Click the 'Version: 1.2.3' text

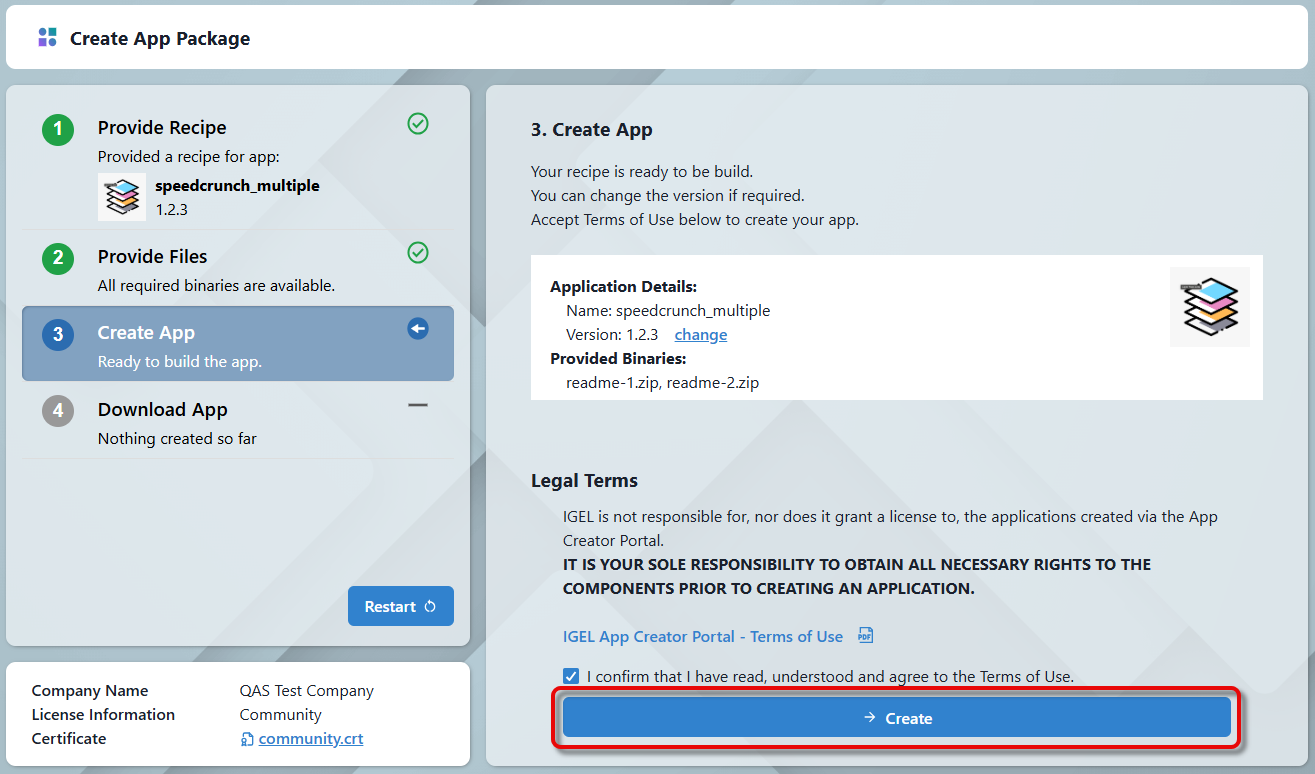[612, 335]
